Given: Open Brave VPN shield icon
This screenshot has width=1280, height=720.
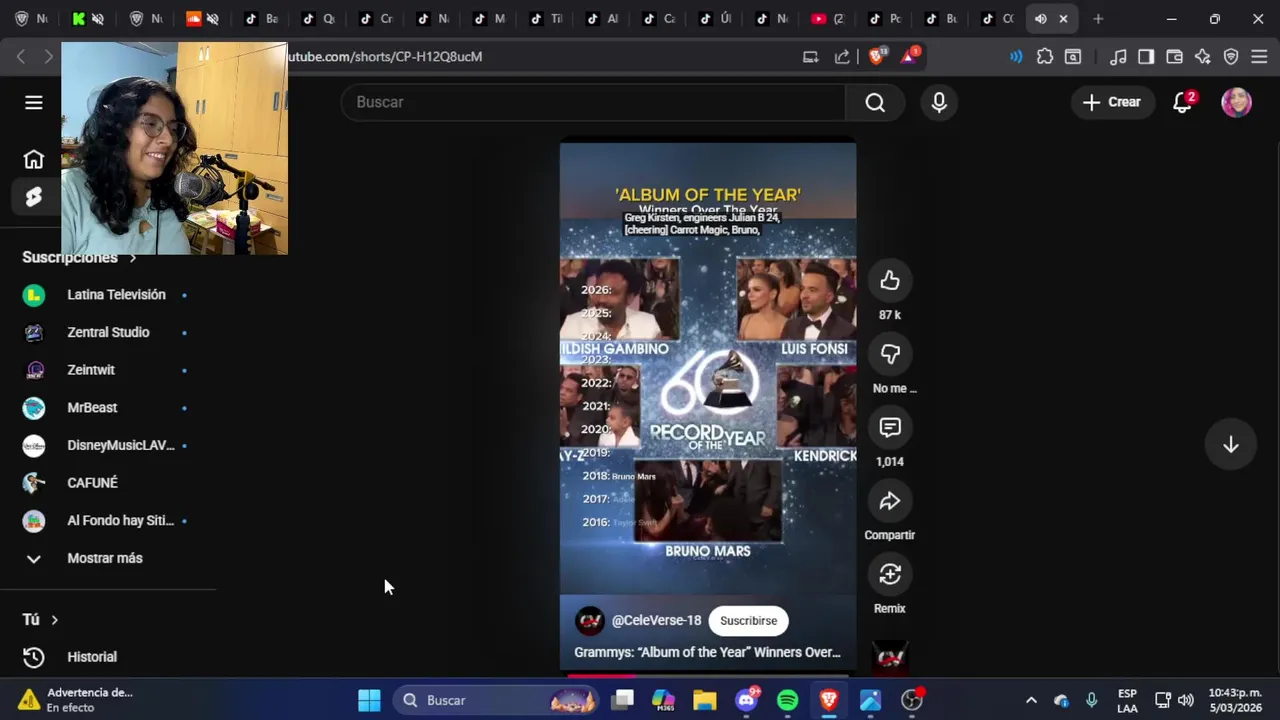Looking at the screenshot, I should coord(1231,57).
